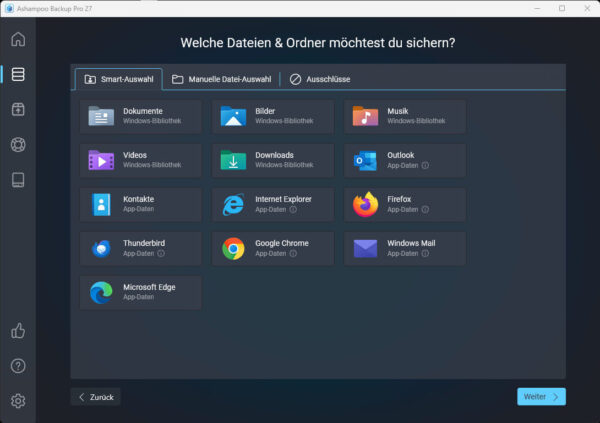This screenshot has width=600, height=423.
Task: Open the Home icon in sidebar
Action: point(18,39)
